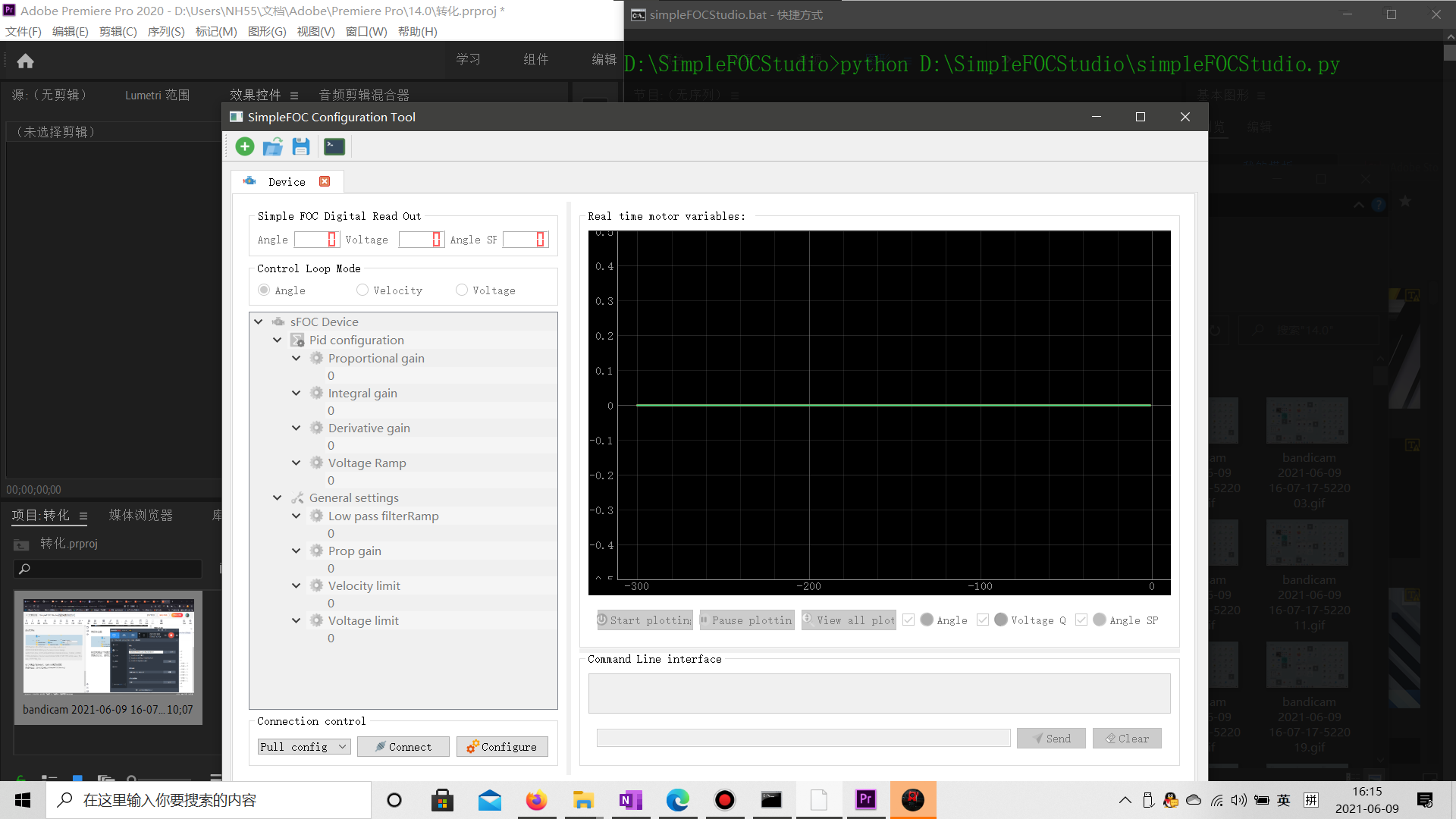Switch to the Device tab
The image size is (1456, 819).
287,181
